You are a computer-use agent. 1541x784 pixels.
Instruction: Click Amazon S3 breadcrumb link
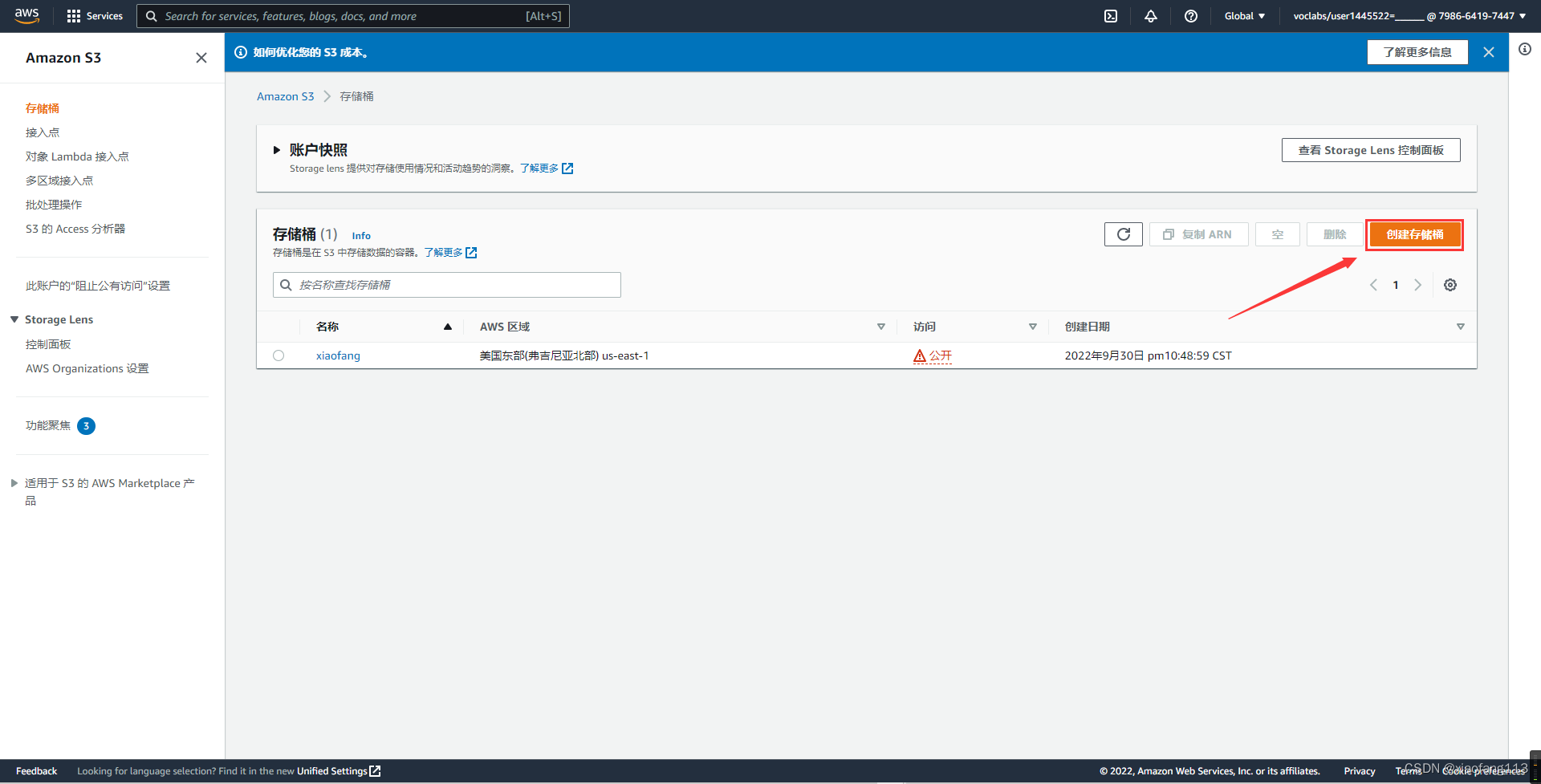pyautogui.click(x=285, y=96)
